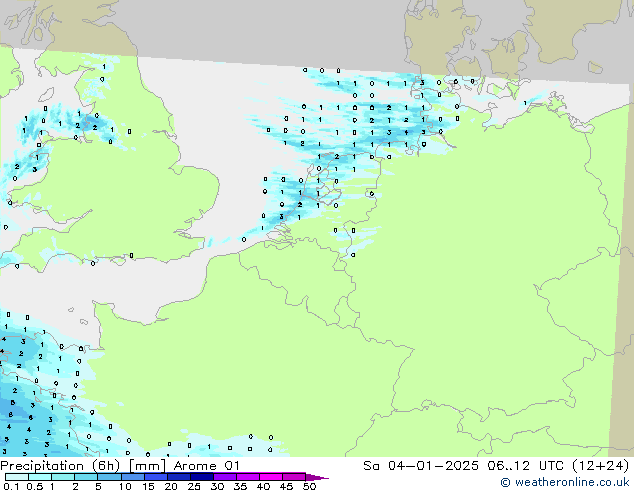
Task: Click the legend value label '0.1'
Action: [11, 486]
